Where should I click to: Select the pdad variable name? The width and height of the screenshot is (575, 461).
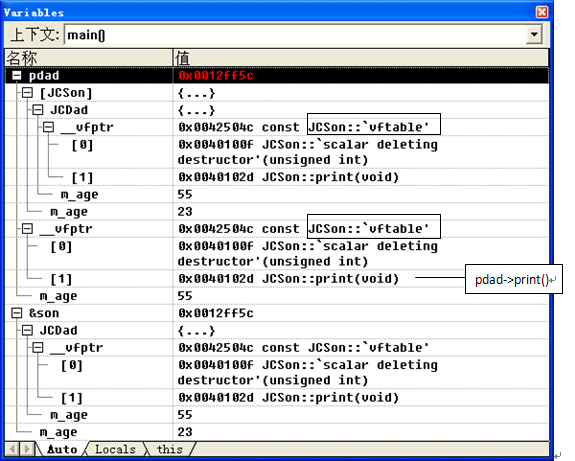click(x=44, y=76)
